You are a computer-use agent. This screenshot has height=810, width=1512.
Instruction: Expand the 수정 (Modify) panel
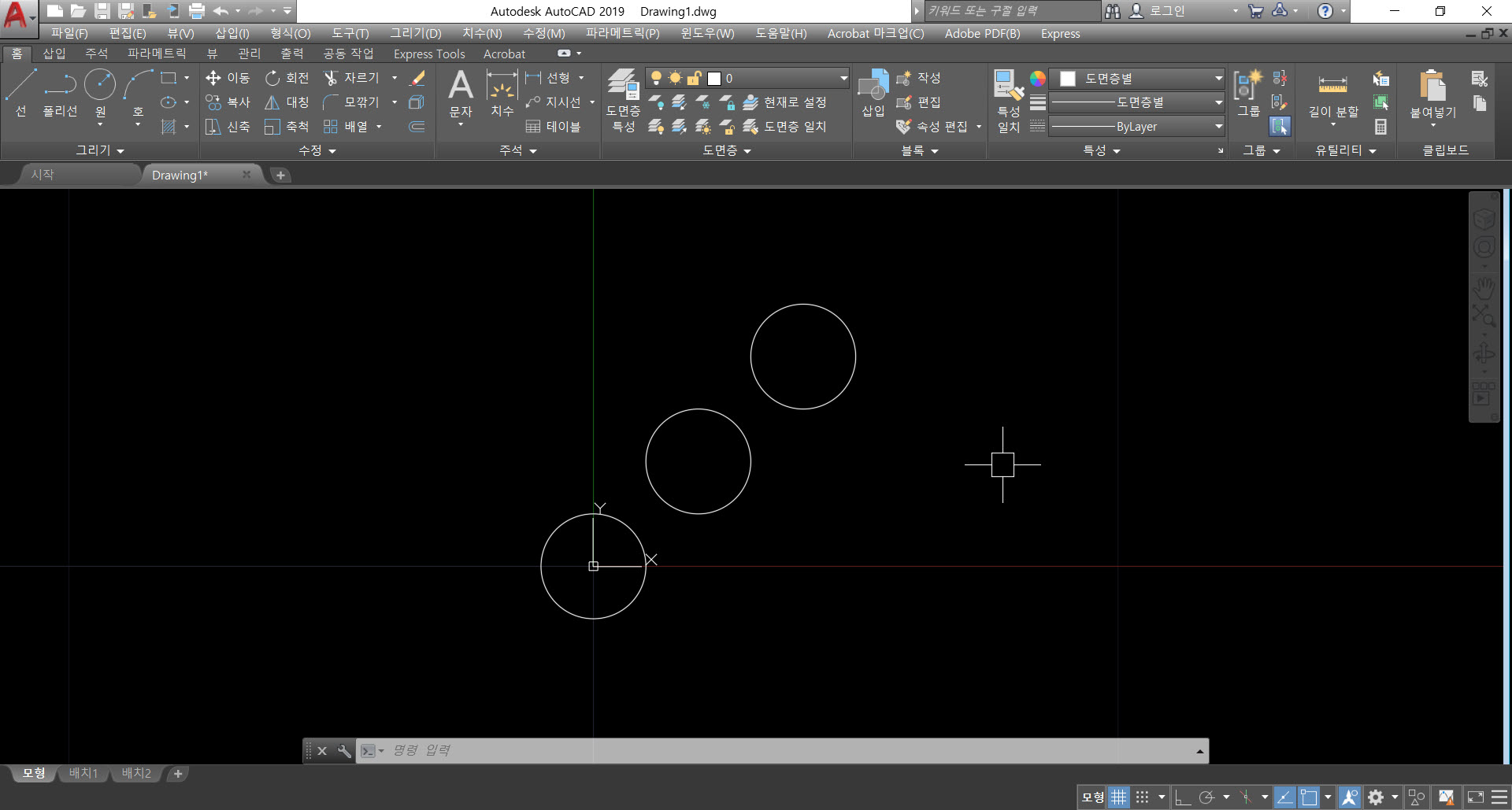(317, 150)
